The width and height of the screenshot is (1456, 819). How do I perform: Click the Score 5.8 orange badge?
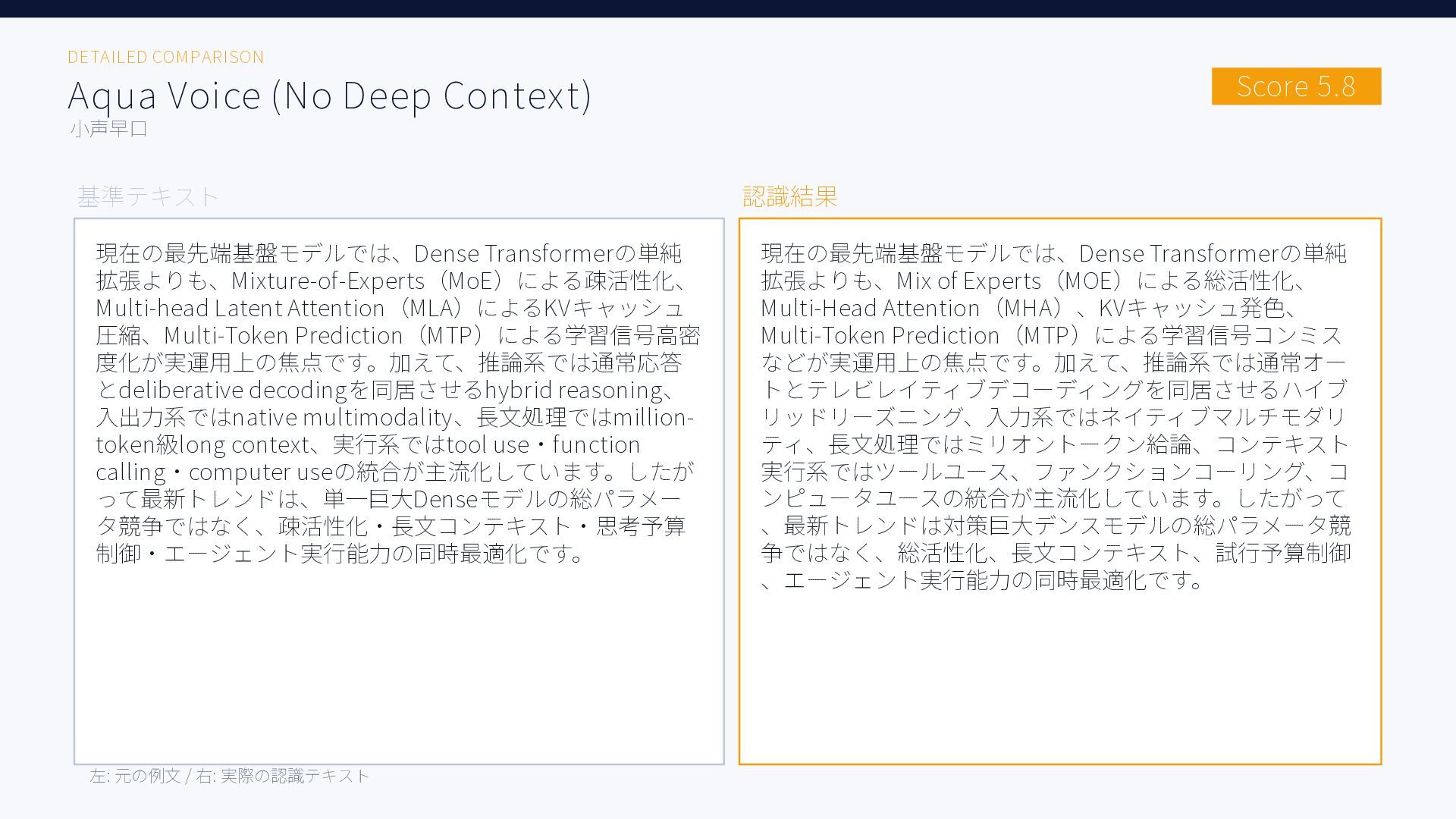tap(1295, 86)
